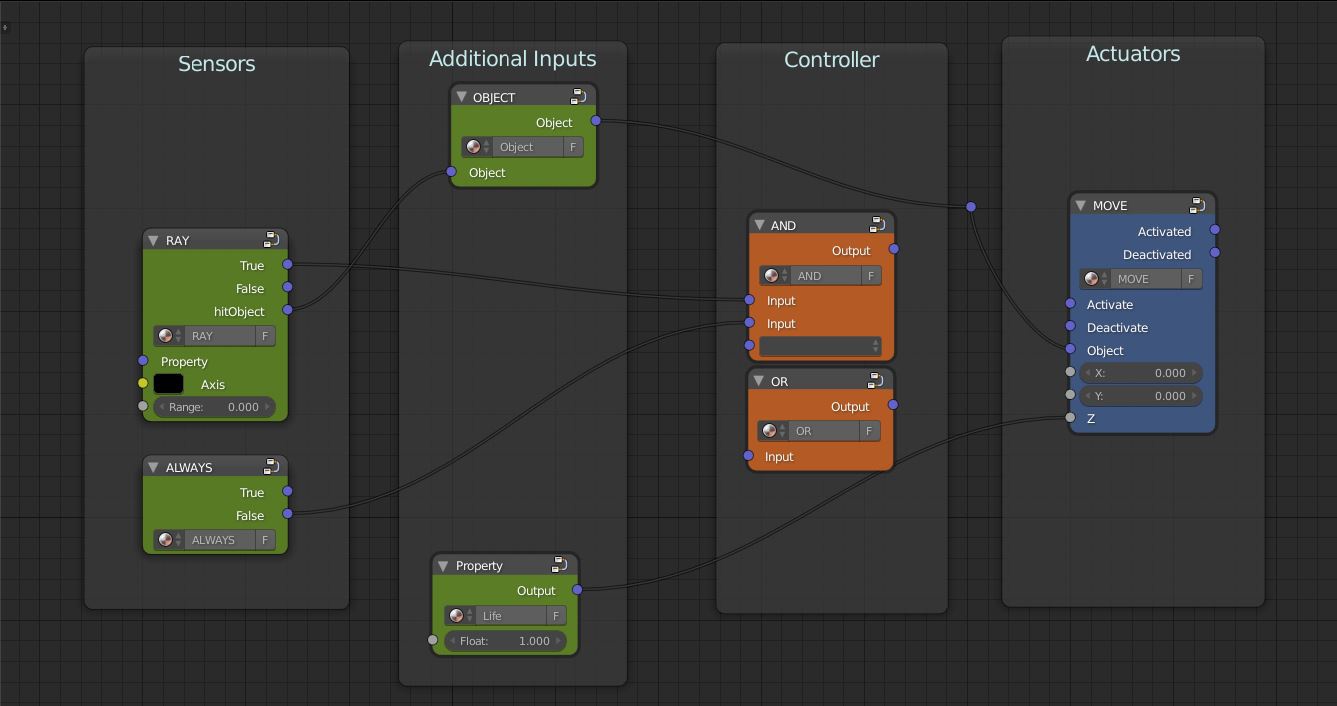Click the Life name field in Property node
The width and height of the screenshot is (1337, 706).
click(x=510, y=616)
